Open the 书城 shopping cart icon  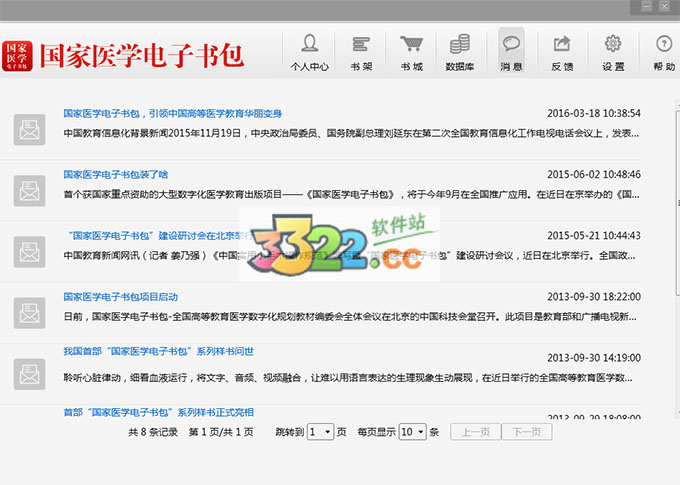(x=411, y=53)
